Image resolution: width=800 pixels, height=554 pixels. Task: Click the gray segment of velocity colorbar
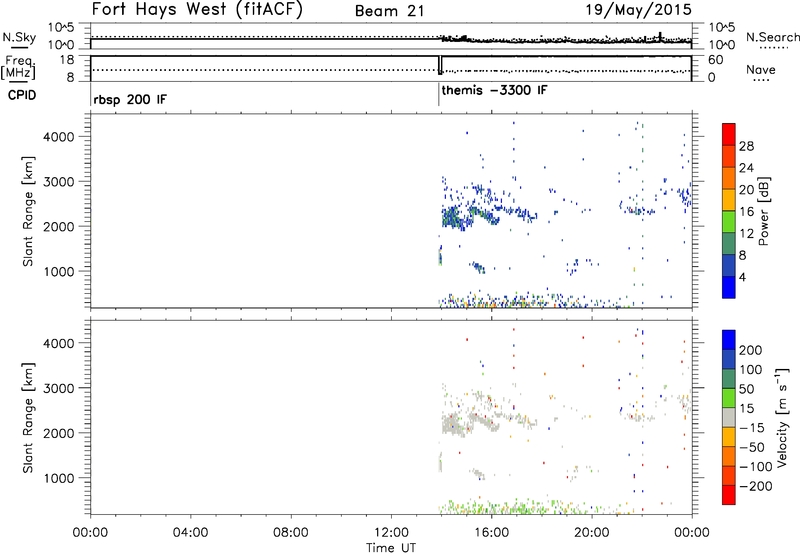click(x=729, y=417)
